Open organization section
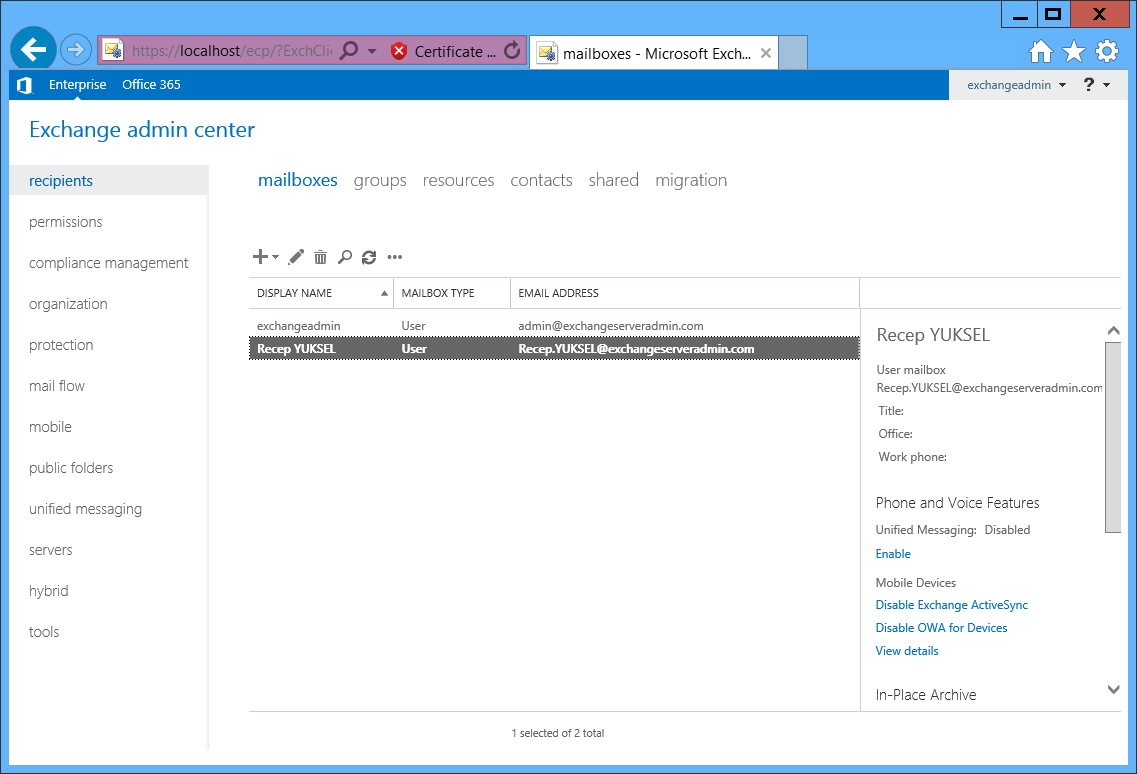 pos(68,304)
